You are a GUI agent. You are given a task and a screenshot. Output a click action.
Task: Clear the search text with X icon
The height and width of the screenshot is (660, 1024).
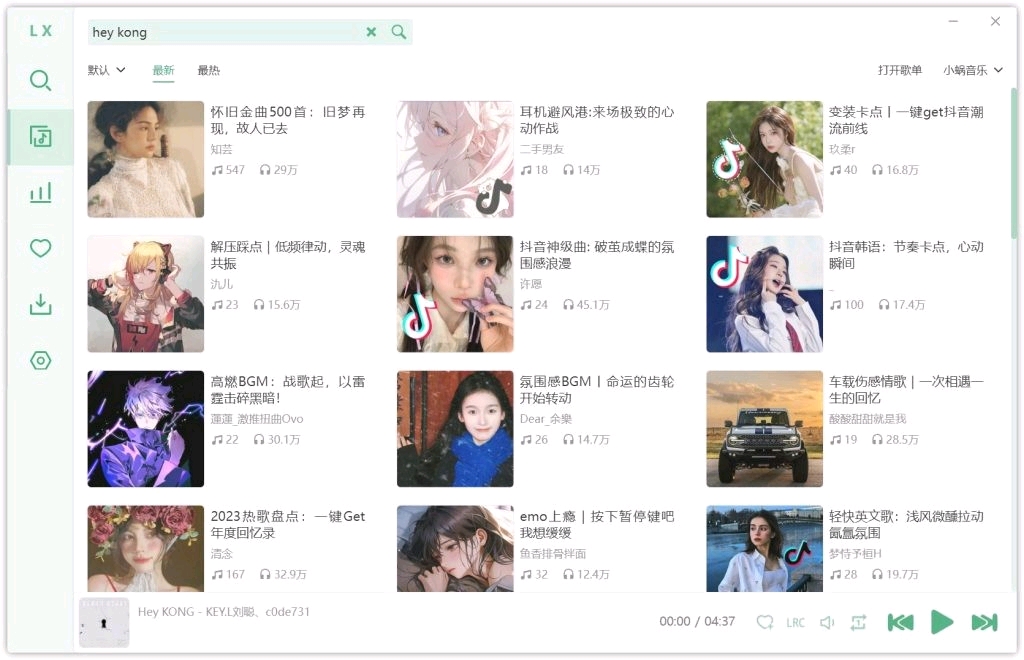(x=371, y=32)
